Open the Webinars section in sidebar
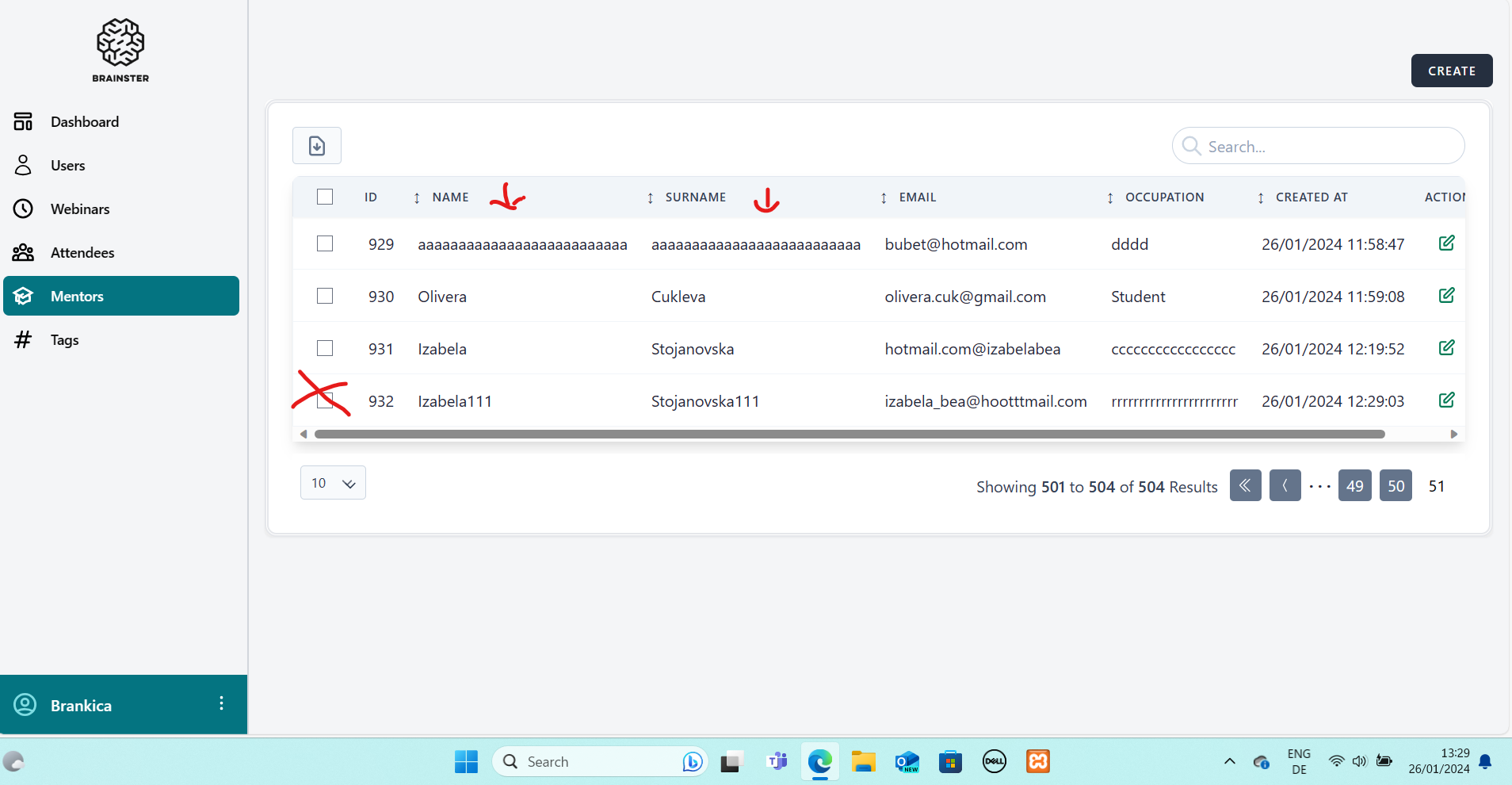Viewport: 1512px width, 785px height. [80, 209]
